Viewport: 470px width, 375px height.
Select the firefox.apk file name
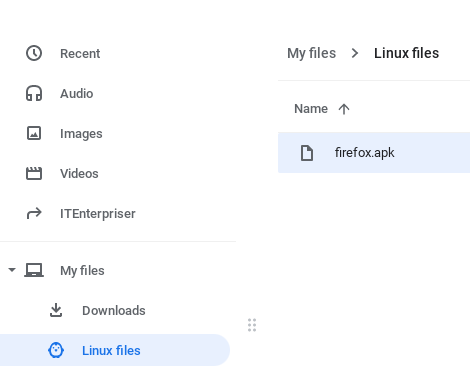365,153
